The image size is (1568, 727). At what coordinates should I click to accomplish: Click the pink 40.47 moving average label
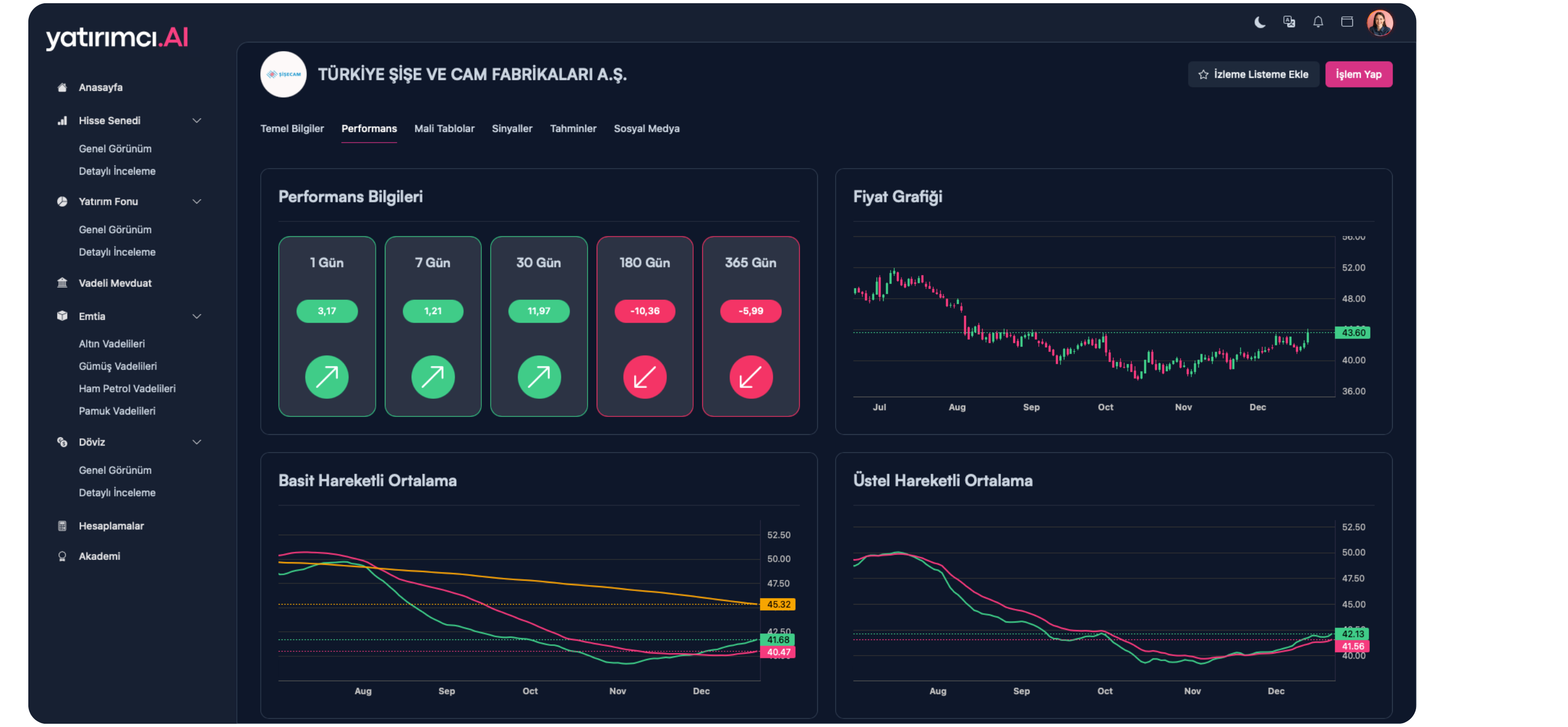tap(778, 653)
